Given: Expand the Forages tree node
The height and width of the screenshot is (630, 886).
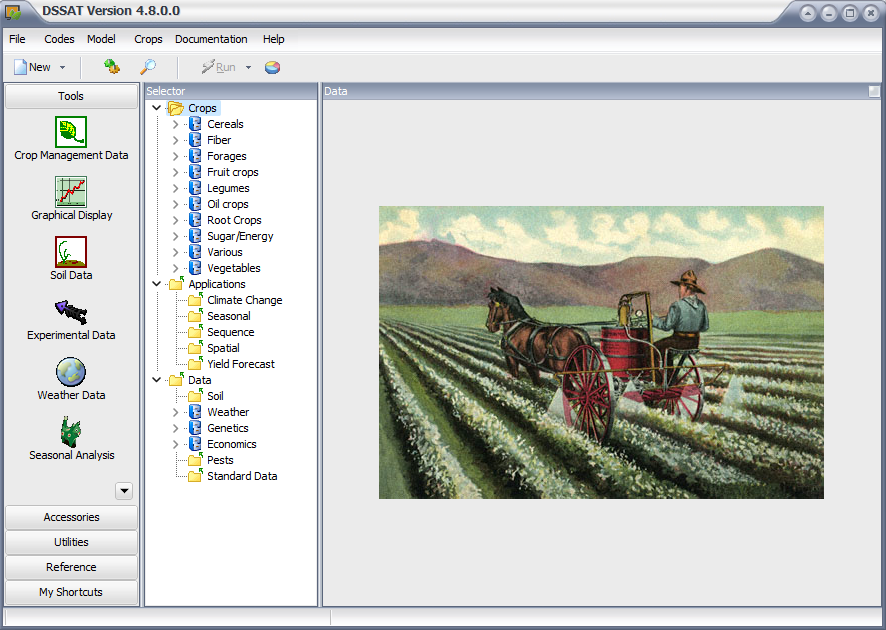Looking at the screenshot, I should pyautogui.click(x=175, y=156).
